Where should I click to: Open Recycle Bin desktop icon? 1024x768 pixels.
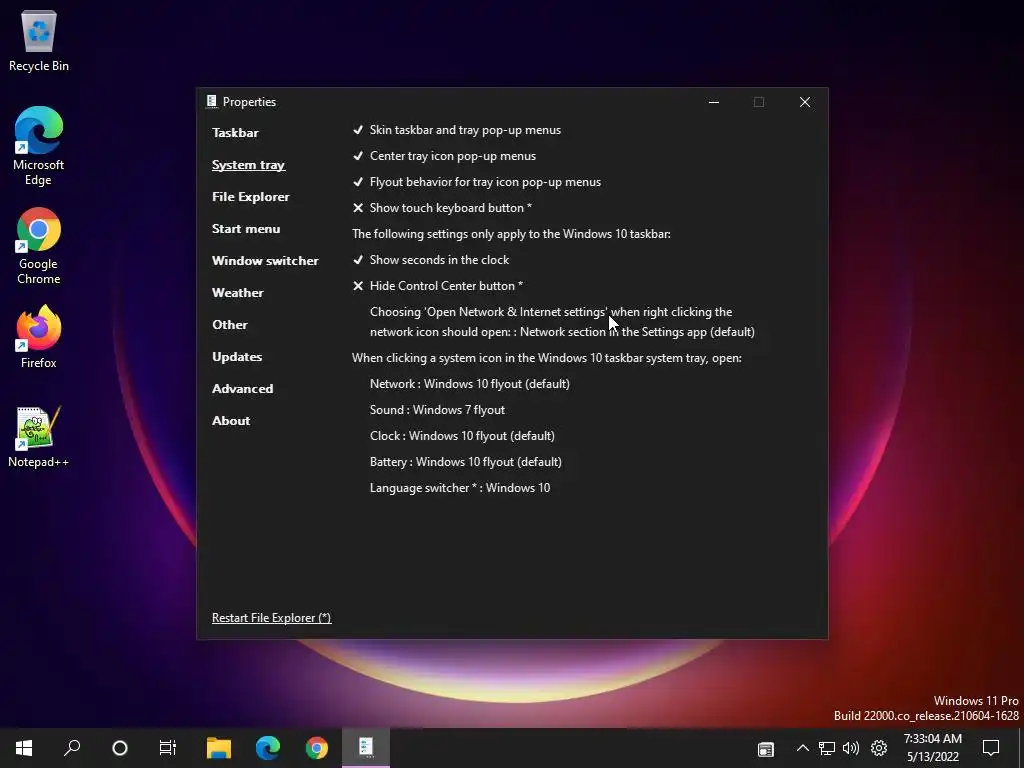[x=39, y=40]
